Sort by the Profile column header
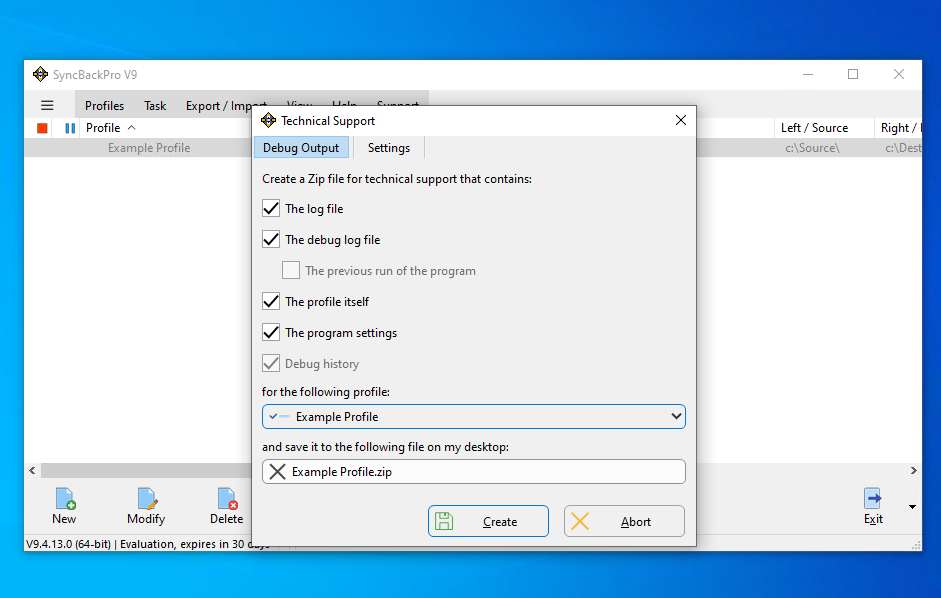Image resolution: width=941 pixels, height=598 pixels. [x=103, y=128]
